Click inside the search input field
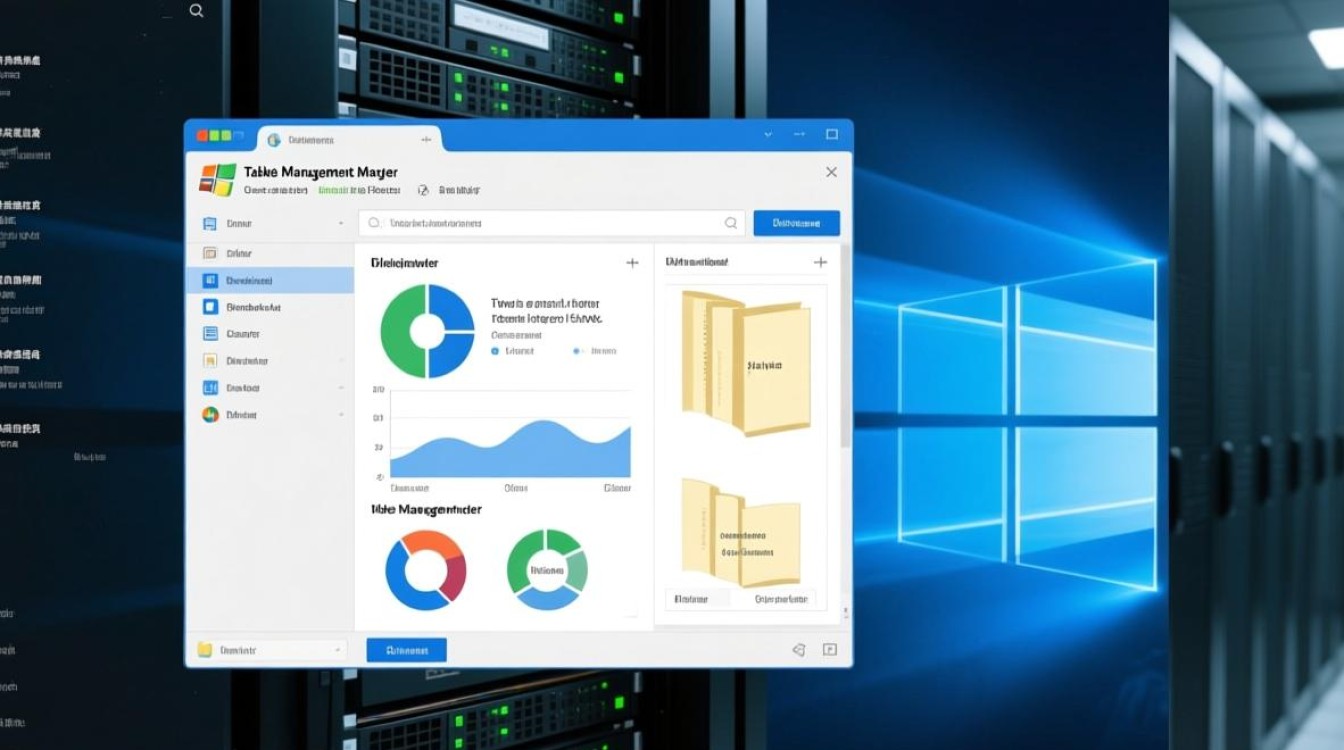 point(550,224)
